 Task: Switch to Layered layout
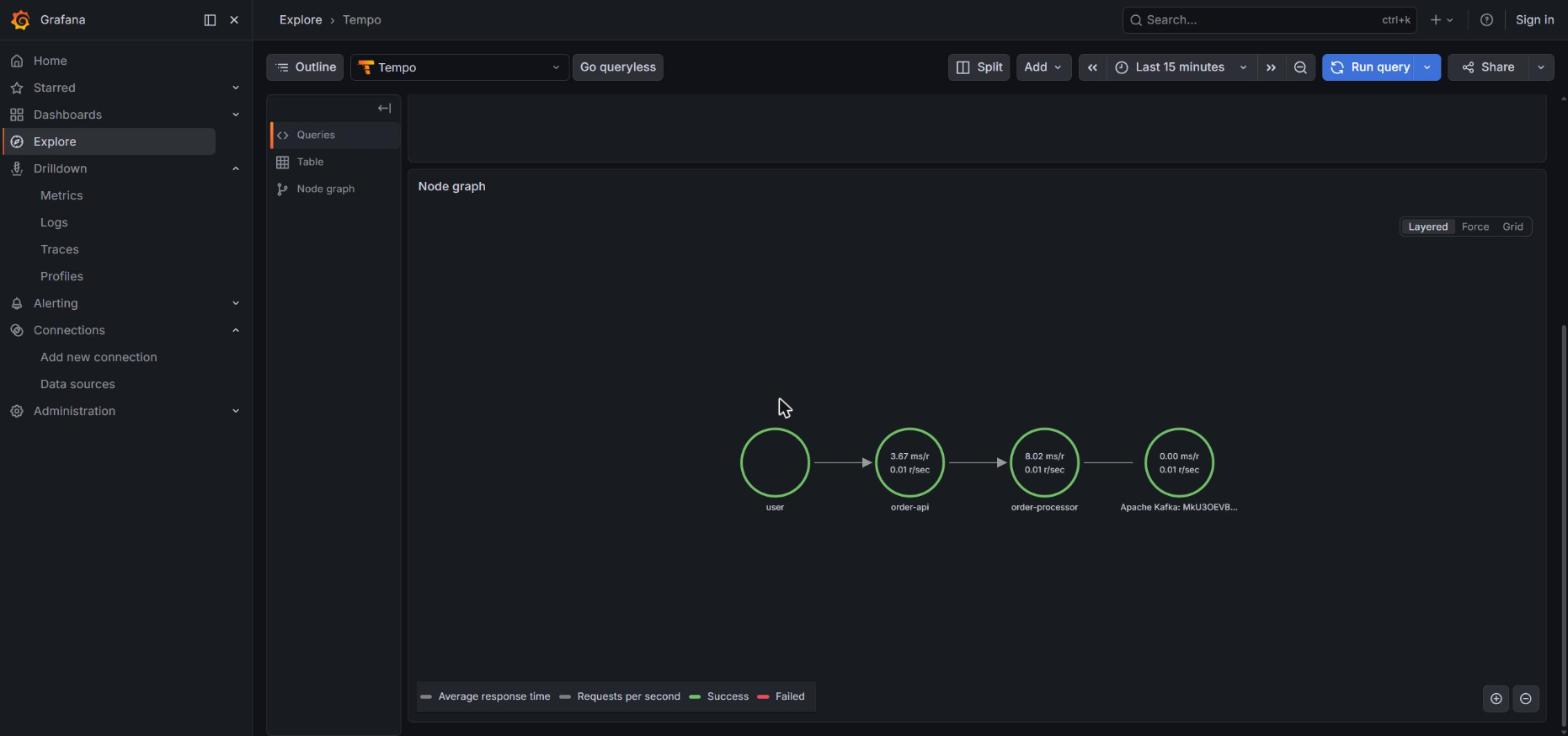[x=1427, y=227]
